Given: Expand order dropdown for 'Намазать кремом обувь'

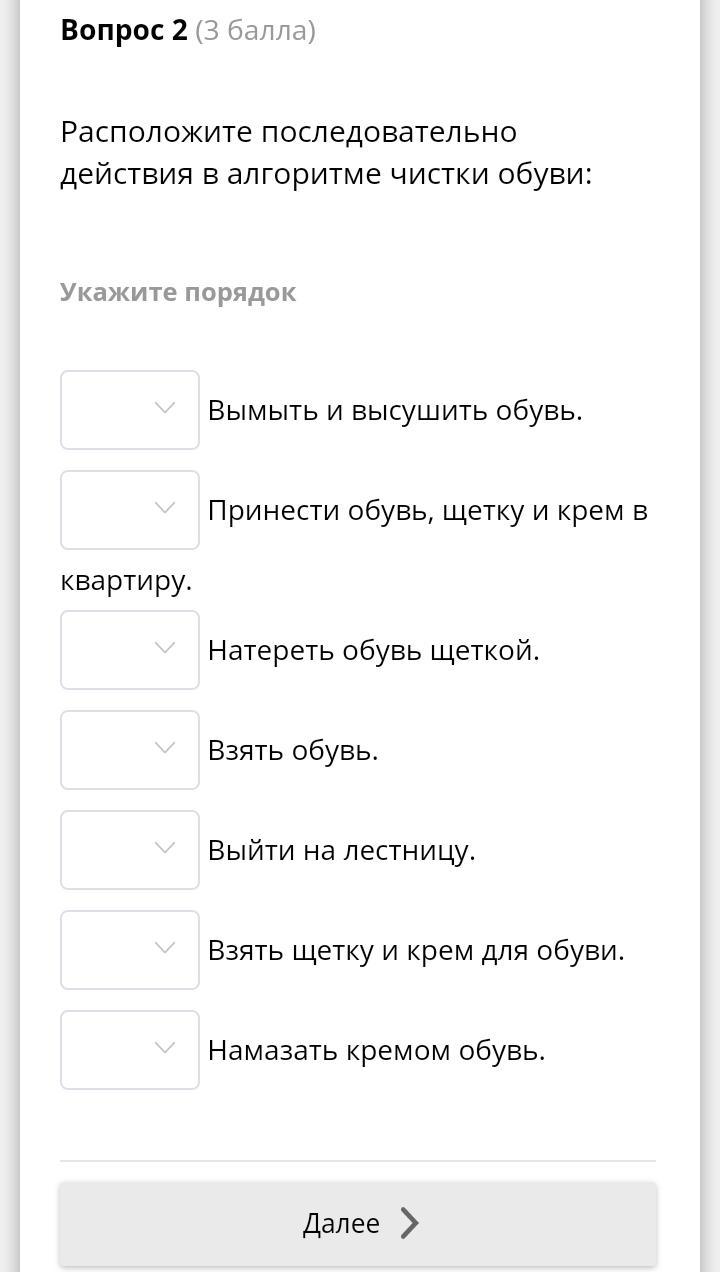Looking at the screenshot, I should point(130,1050).
